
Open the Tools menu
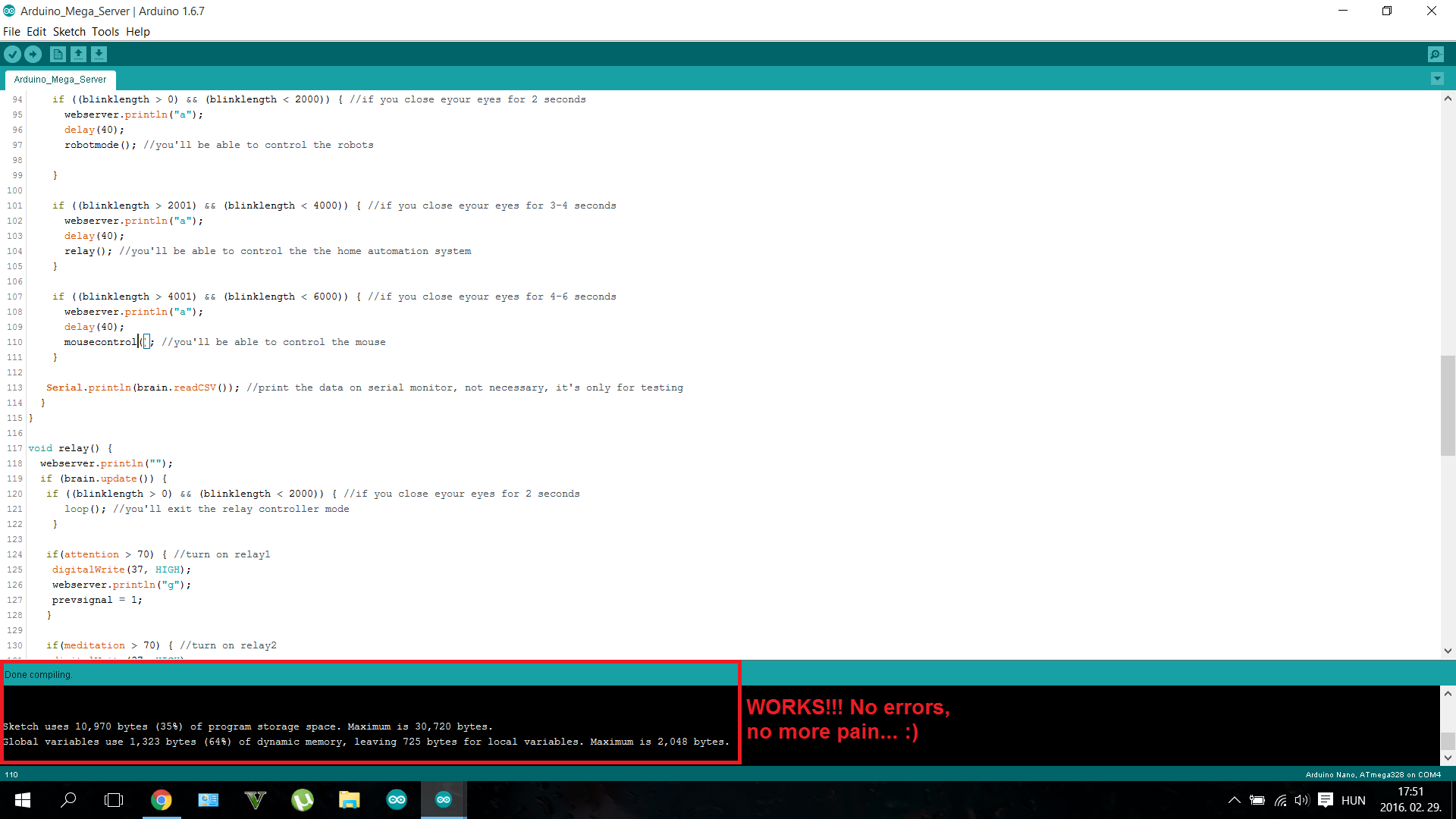(105, 32)
